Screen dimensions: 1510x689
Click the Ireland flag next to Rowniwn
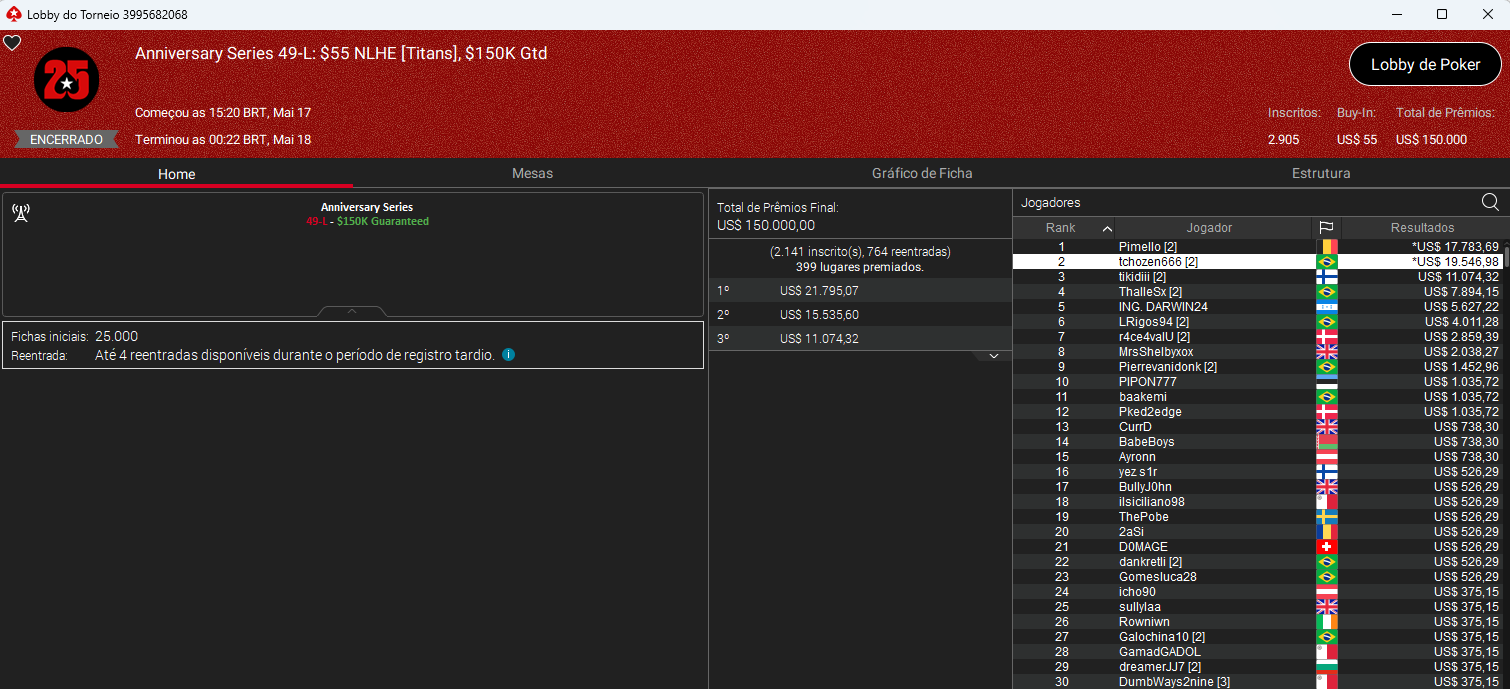click(1327, 622)
